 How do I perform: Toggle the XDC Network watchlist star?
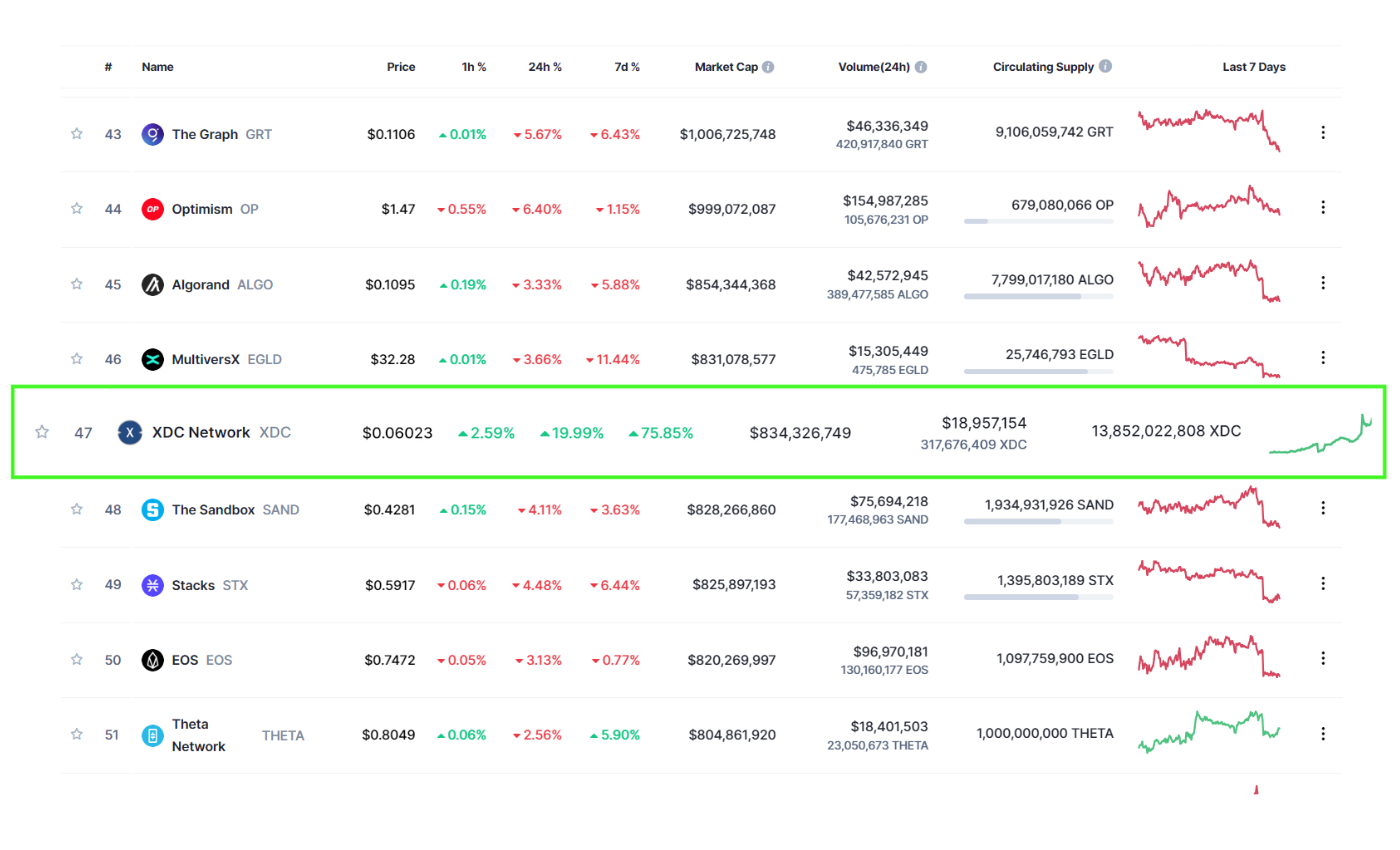coord(42,432)
